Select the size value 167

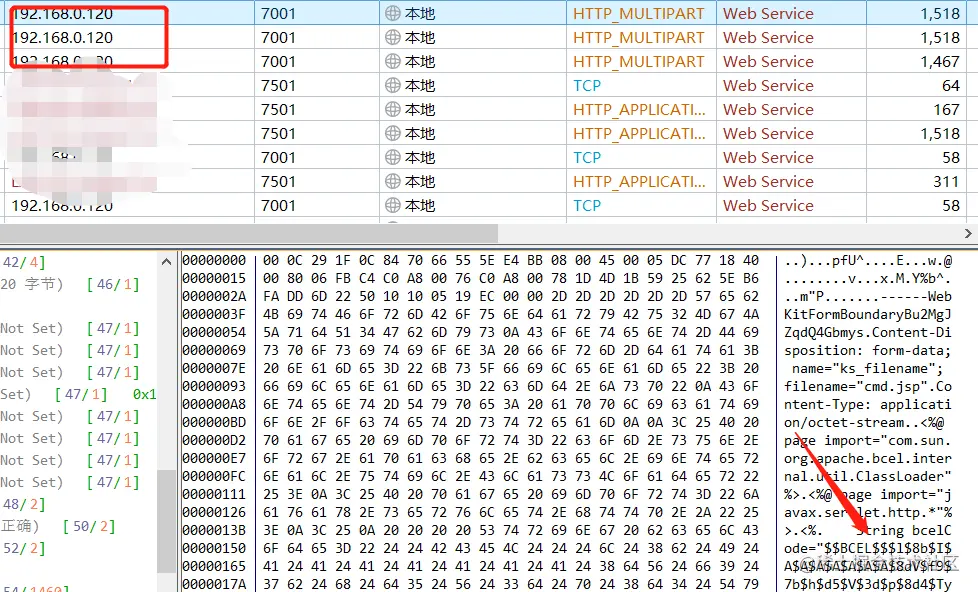946,109
